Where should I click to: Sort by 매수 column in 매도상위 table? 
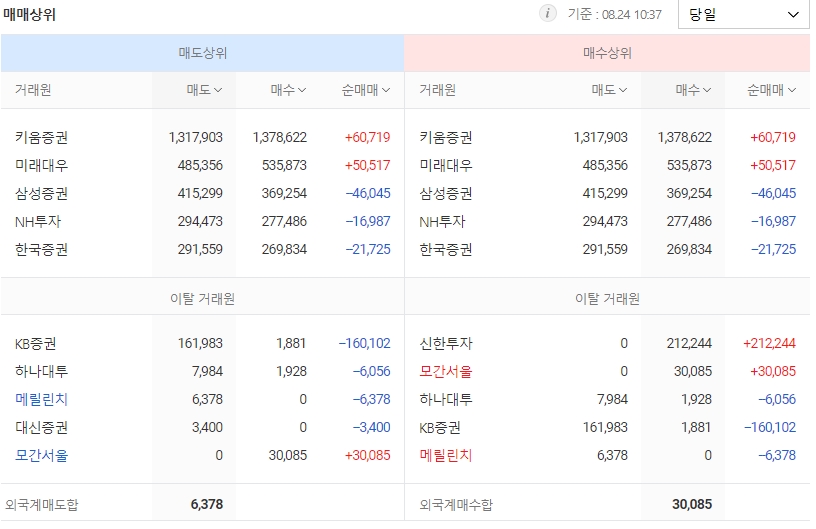click(x=288, y=90)
